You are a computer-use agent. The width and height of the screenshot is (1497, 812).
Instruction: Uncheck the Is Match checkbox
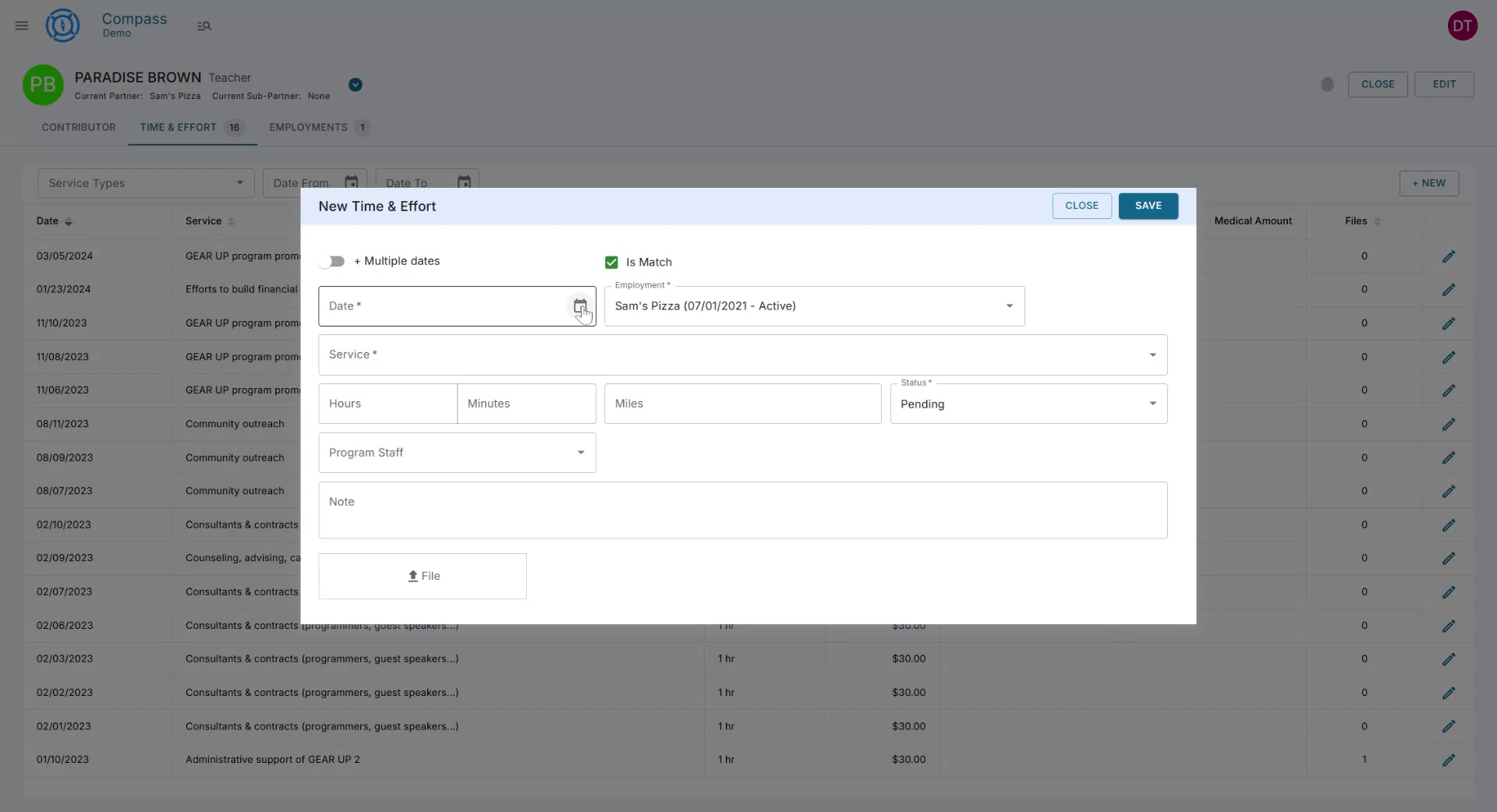pos(611,262)
